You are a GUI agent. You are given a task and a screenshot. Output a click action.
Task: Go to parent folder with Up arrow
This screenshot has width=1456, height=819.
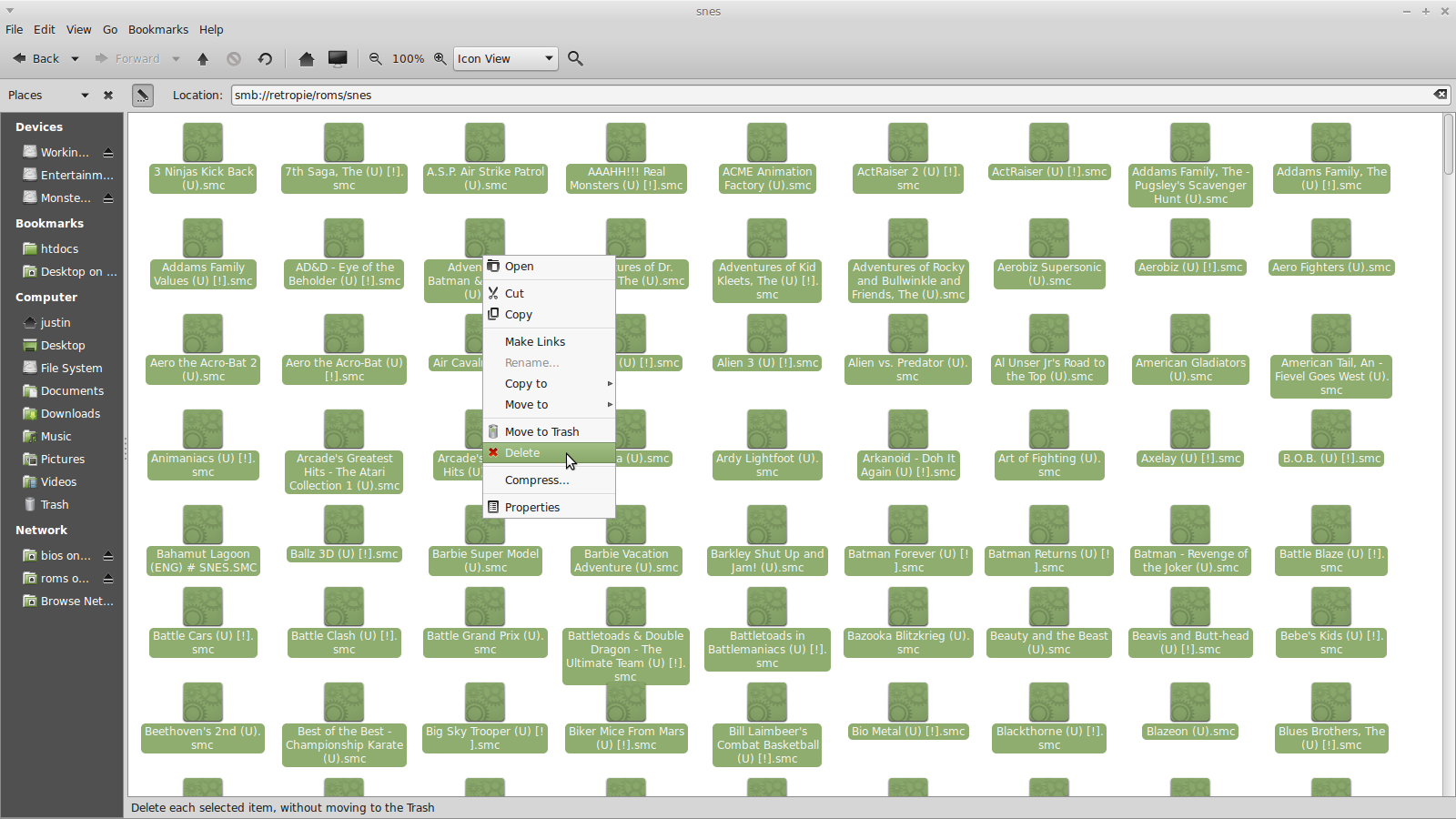point(203,58)
